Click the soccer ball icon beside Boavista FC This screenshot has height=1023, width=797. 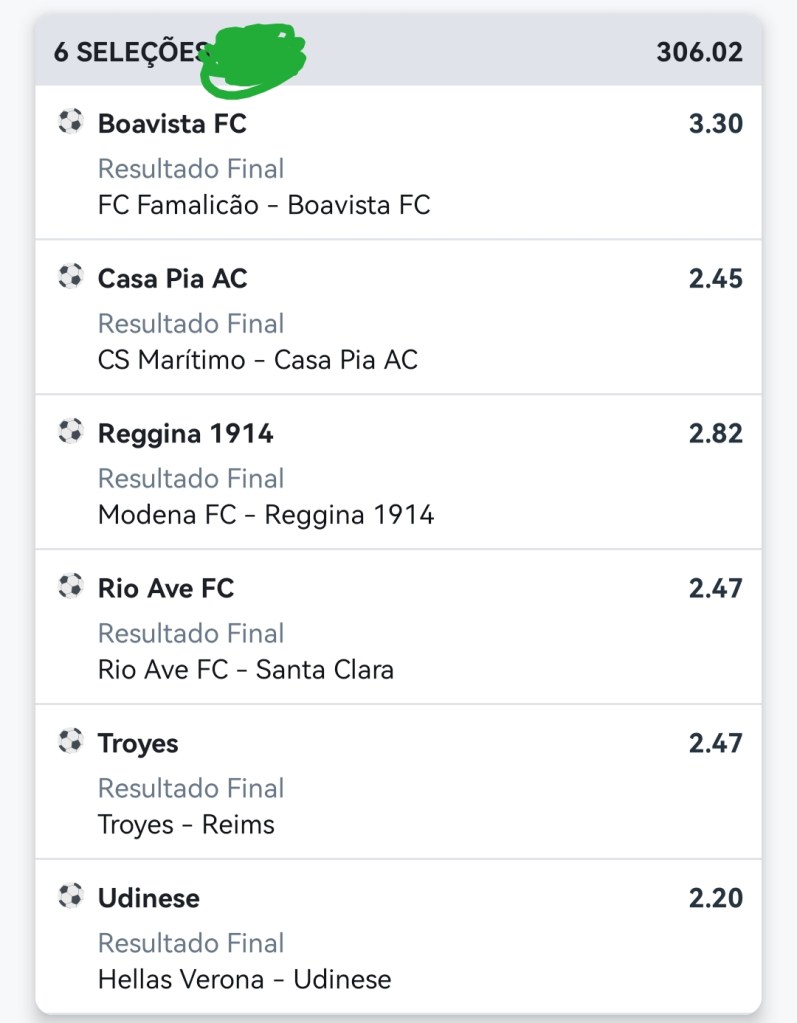pos(70,122)
